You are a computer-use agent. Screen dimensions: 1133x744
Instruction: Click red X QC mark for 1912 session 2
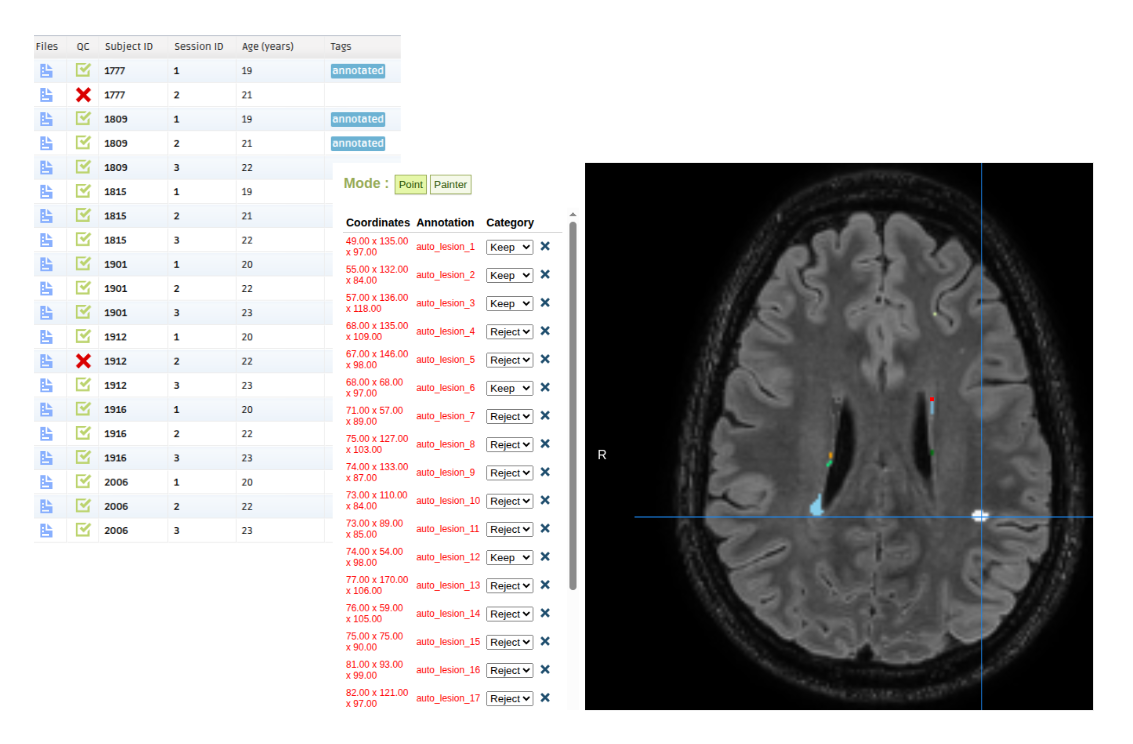click(x=83, y=361)
